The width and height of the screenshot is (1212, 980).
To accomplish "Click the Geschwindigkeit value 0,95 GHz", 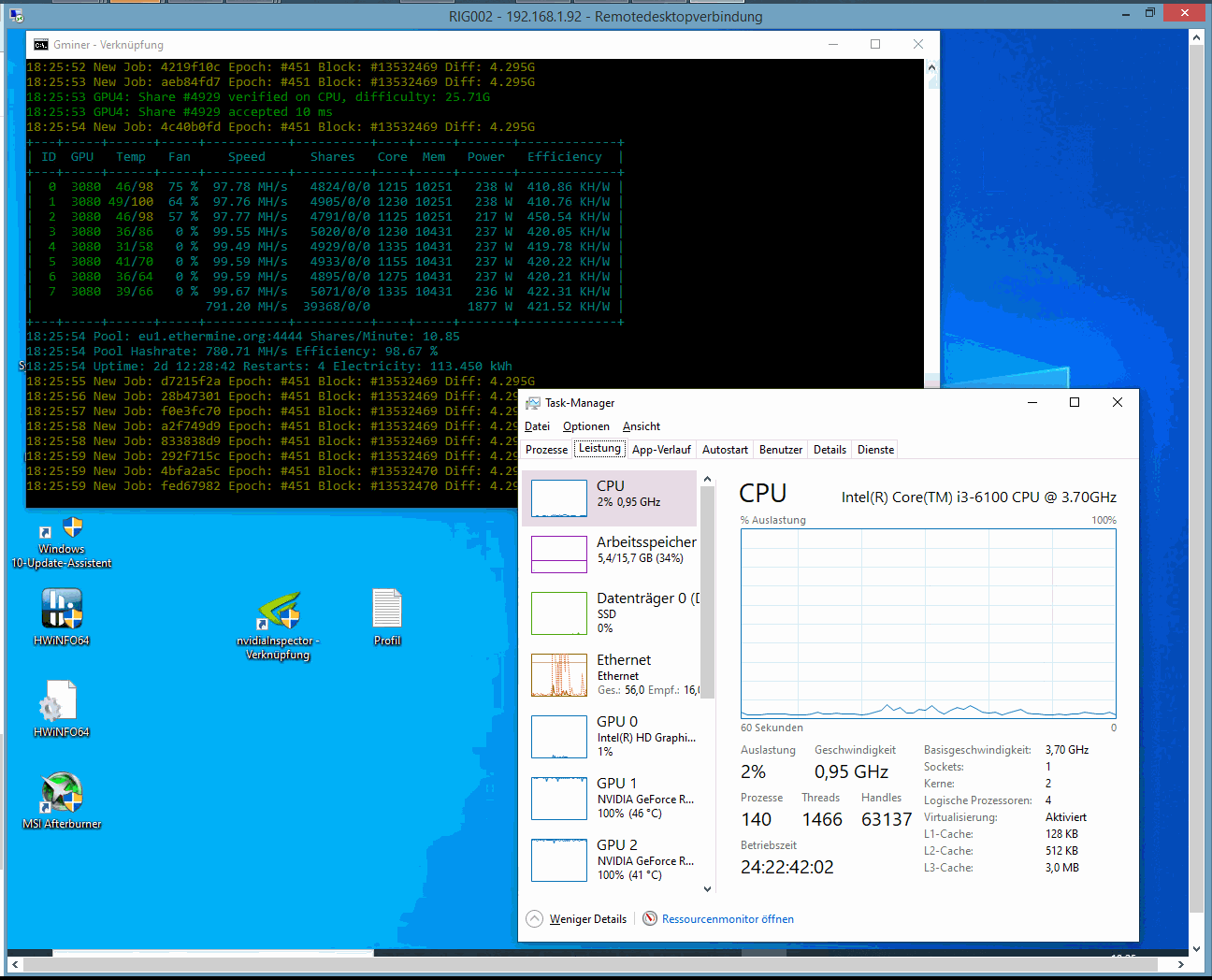I will 851,771.
